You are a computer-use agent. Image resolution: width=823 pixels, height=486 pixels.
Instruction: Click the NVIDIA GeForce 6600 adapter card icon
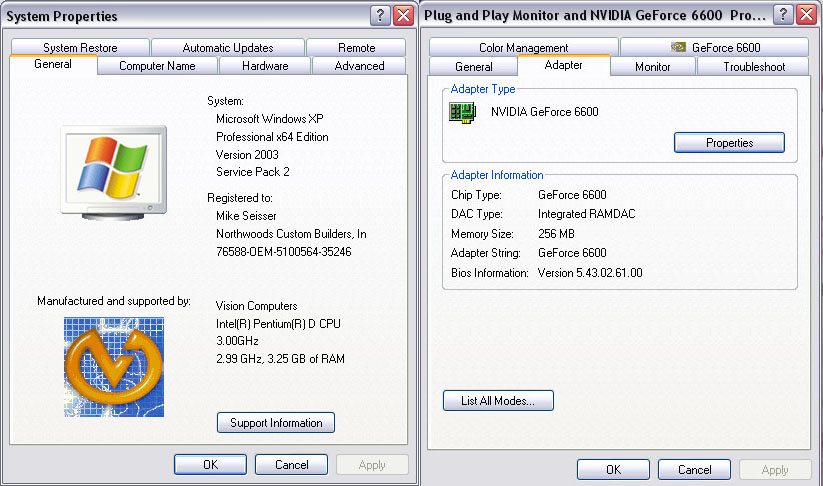462,112
